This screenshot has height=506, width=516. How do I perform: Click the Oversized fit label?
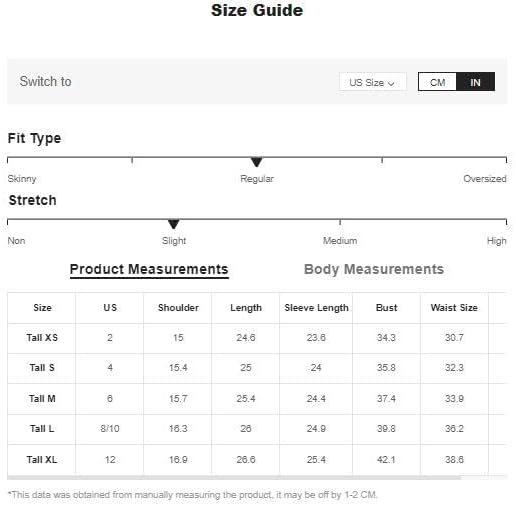(485, 179)
